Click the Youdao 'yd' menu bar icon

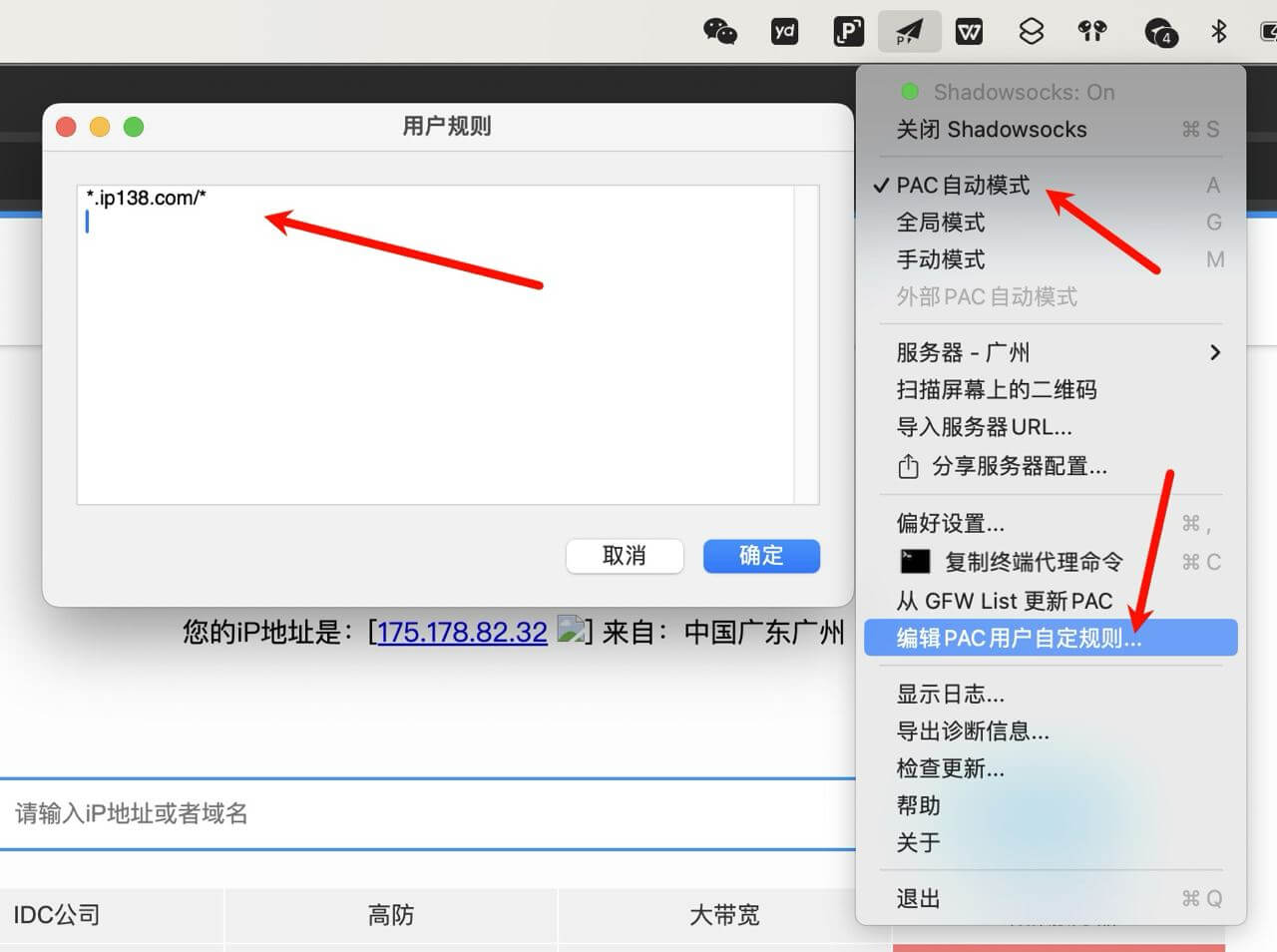[x=785, y=32]
